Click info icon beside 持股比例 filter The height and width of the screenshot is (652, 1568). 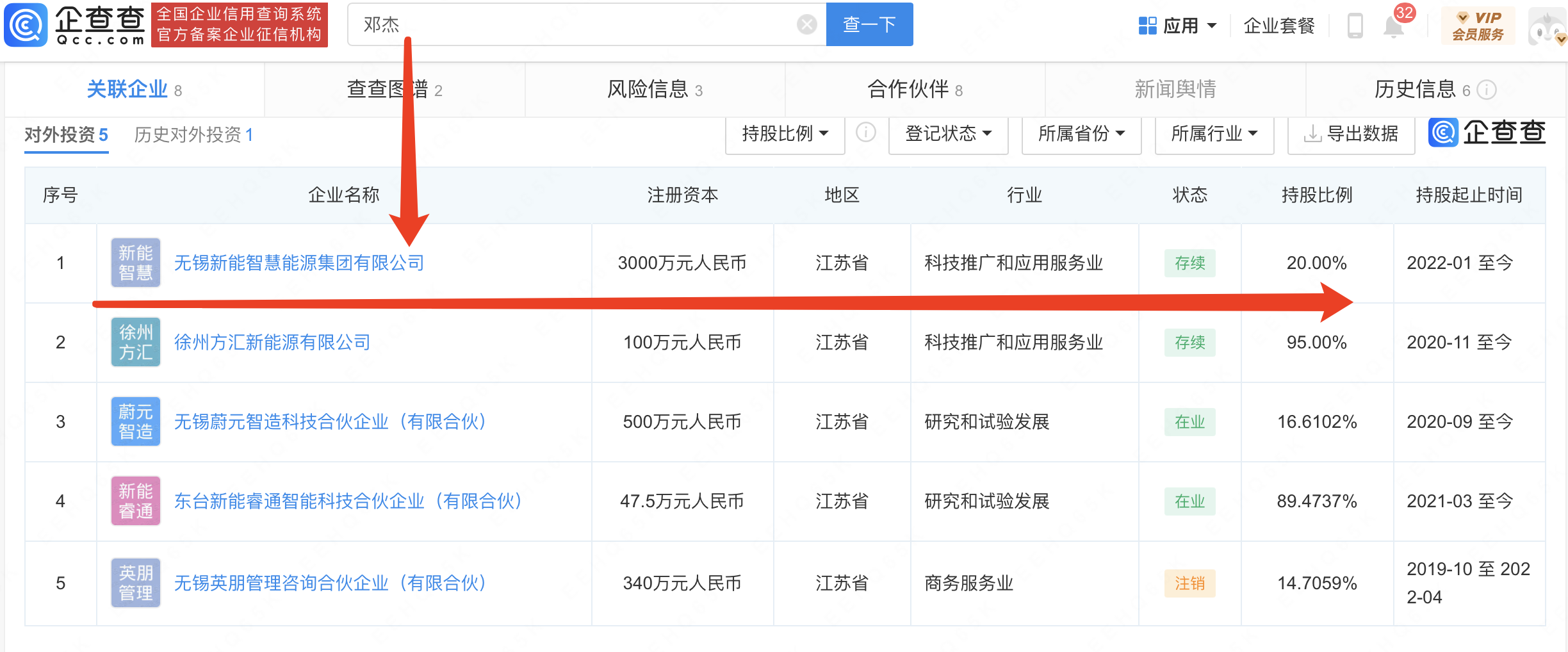866,133
